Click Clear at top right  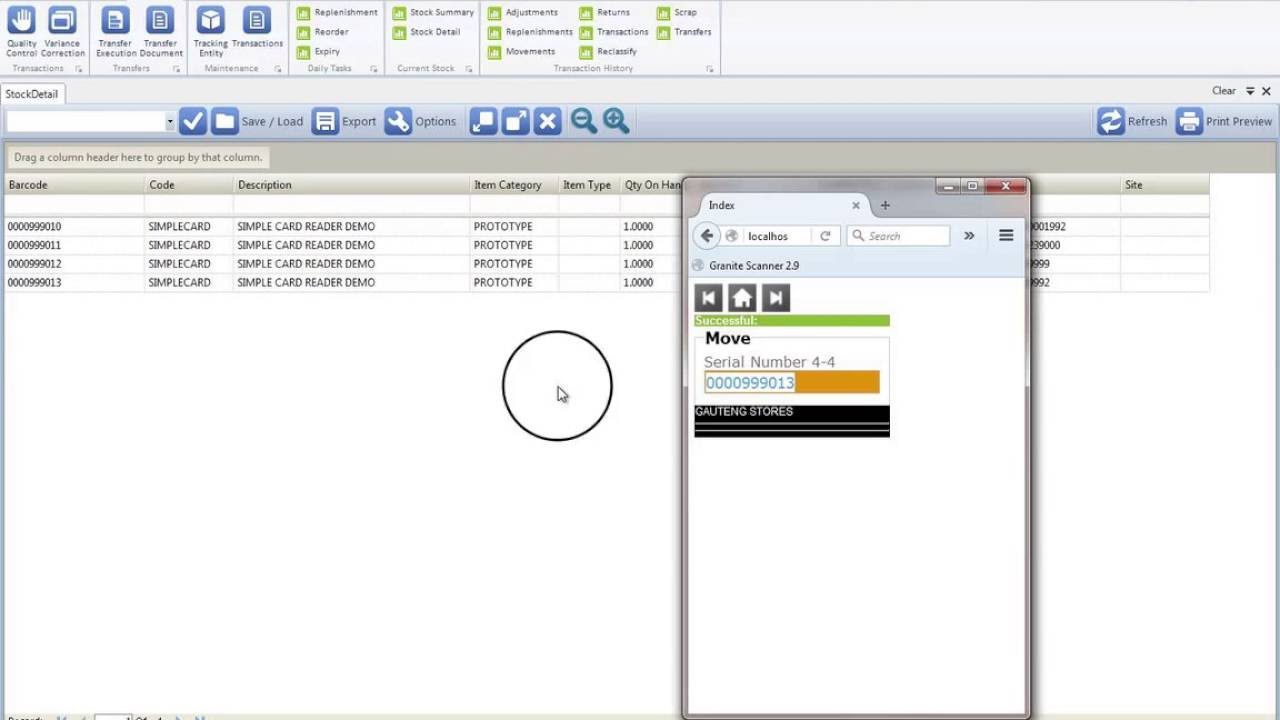click(x=1224, y=91)
